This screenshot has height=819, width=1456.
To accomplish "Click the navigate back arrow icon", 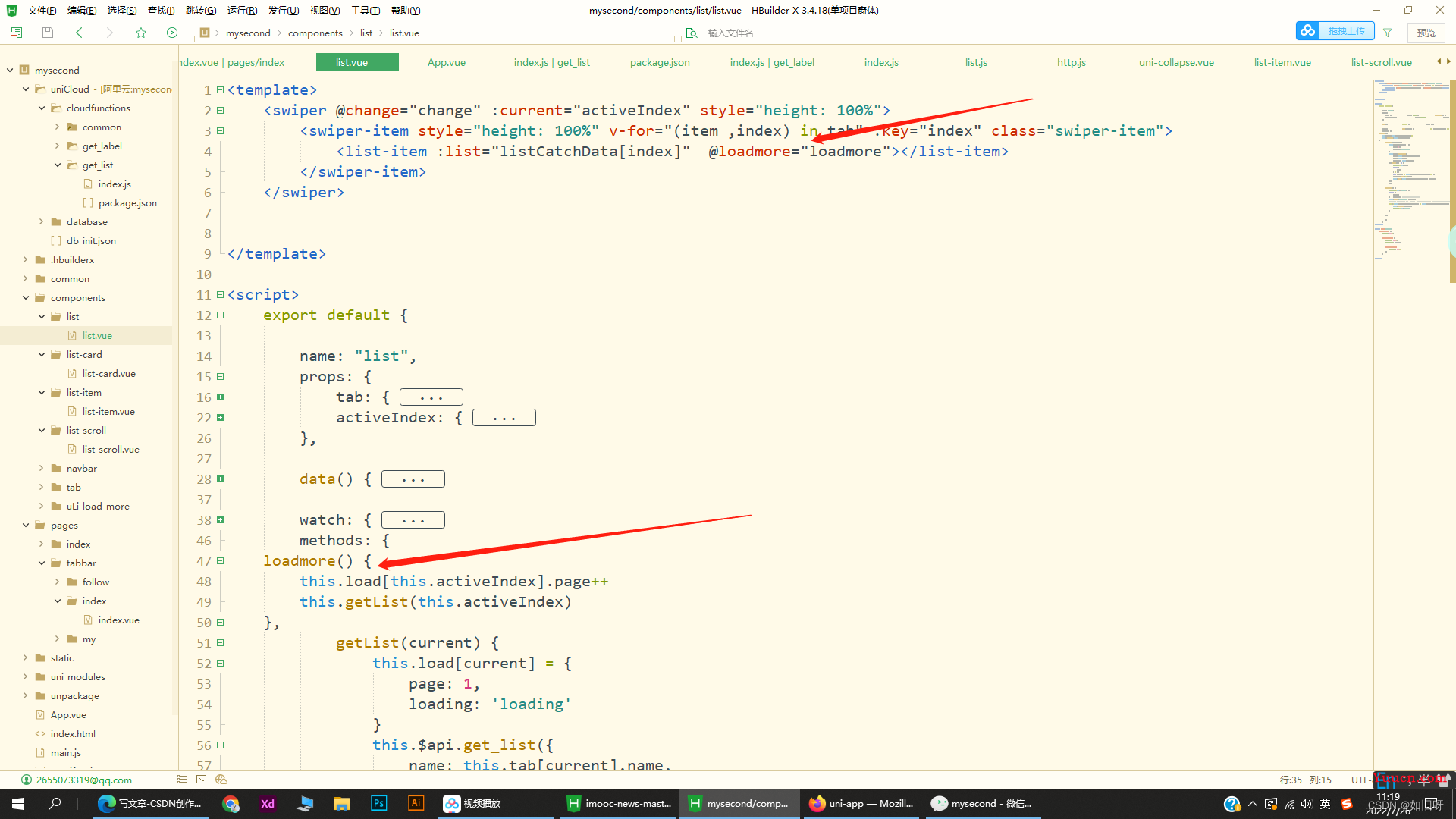I will click(79, 33).
